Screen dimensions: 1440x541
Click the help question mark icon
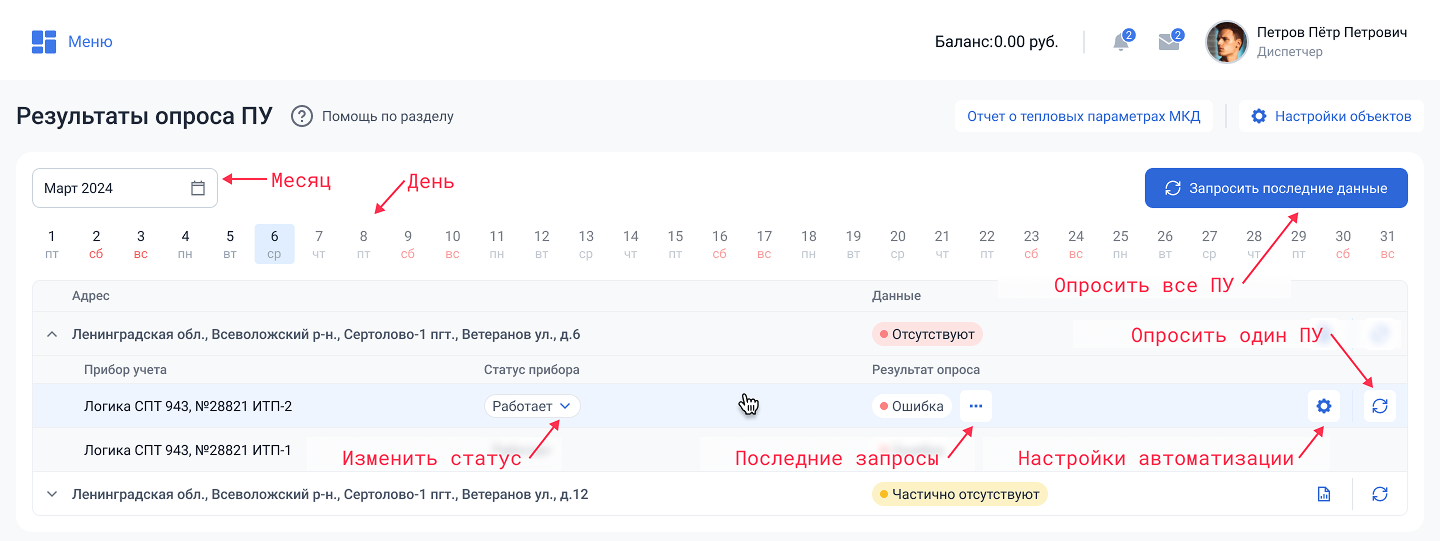302,116
